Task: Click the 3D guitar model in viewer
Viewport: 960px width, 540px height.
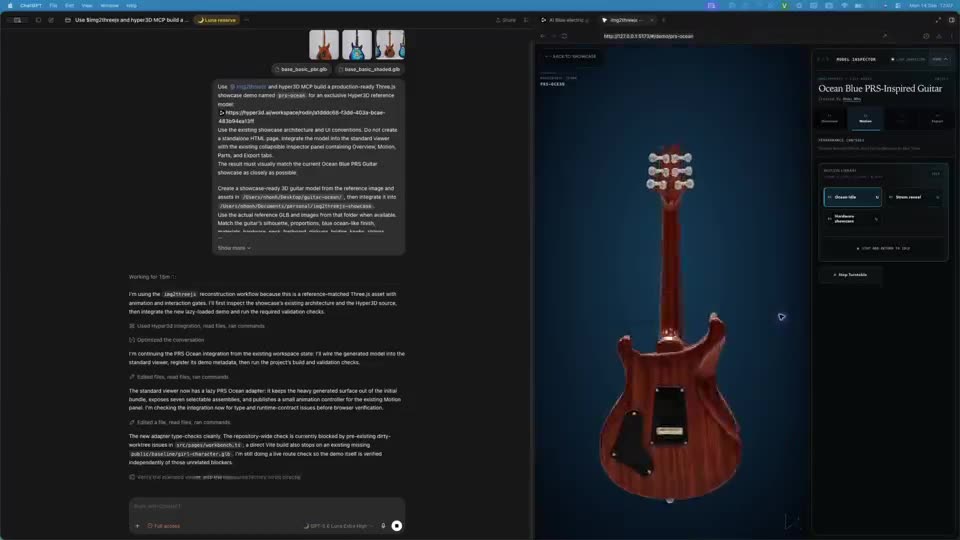Action: point(671,324)
